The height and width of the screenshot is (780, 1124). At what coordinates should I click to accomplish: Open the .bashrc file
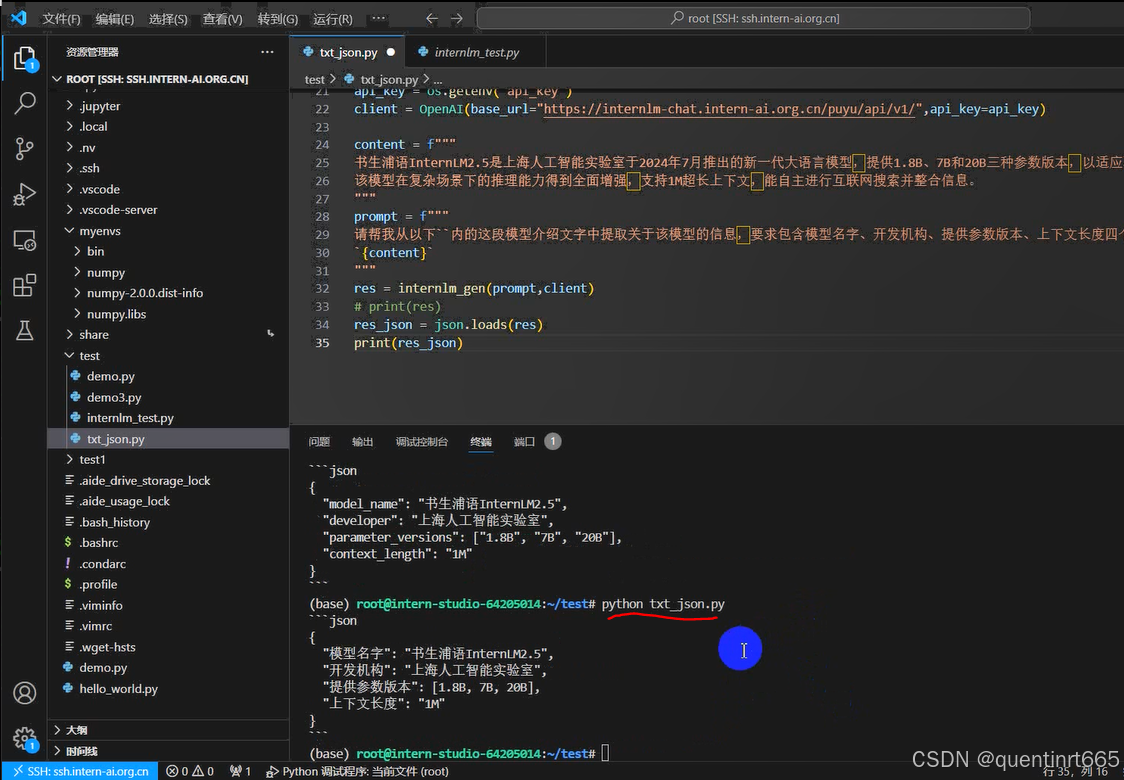coord(98,543)
